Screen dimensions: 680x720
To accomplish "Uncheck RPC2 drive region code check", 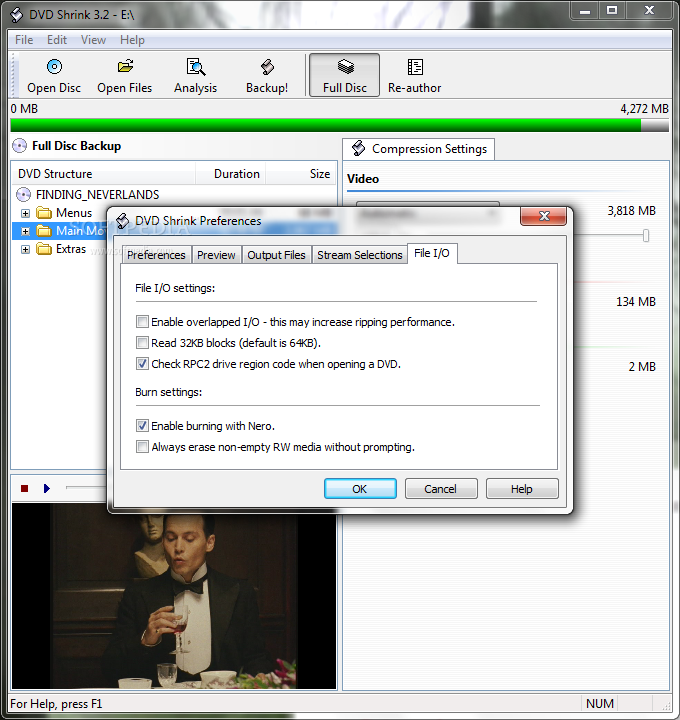I will pos(142,364).
